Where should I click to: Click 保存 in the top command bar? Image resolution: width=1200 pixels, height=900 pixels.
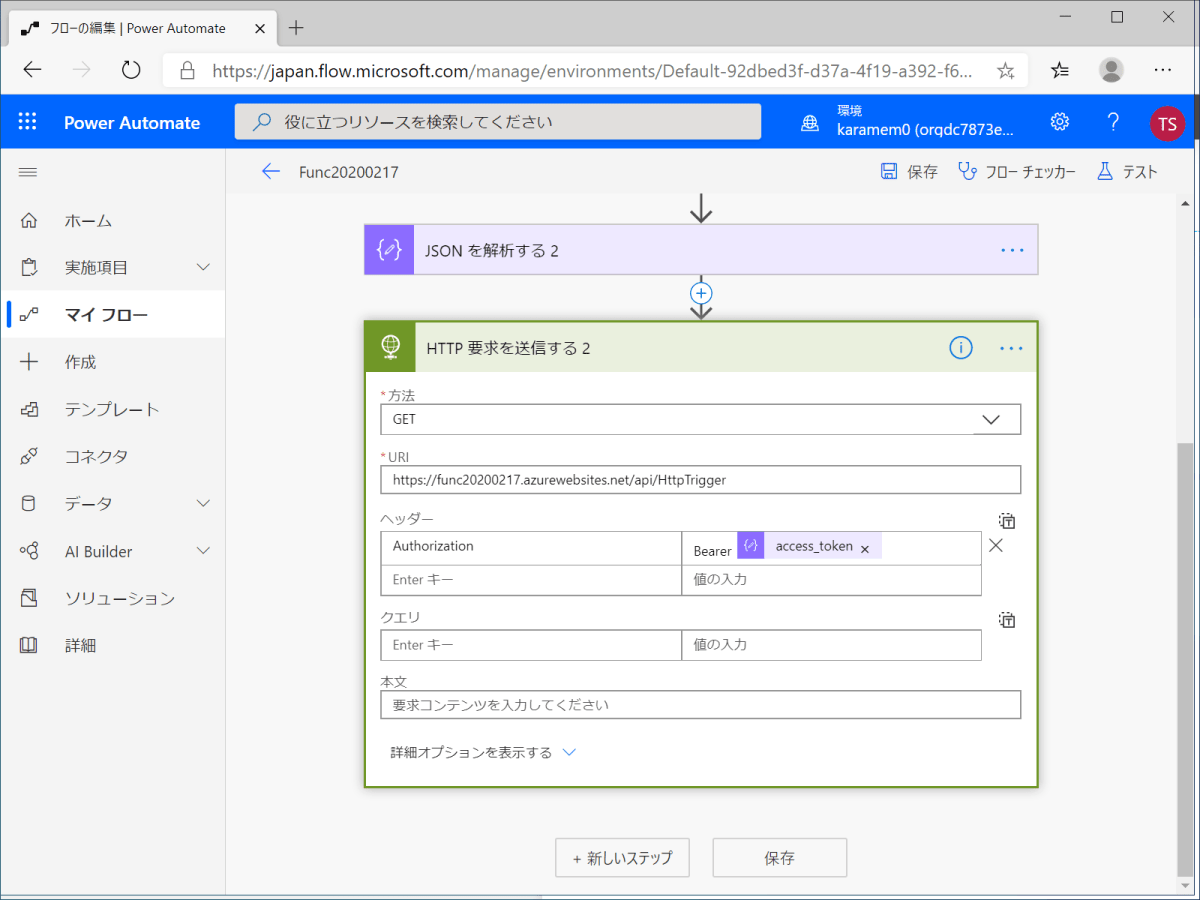[909, 171]
